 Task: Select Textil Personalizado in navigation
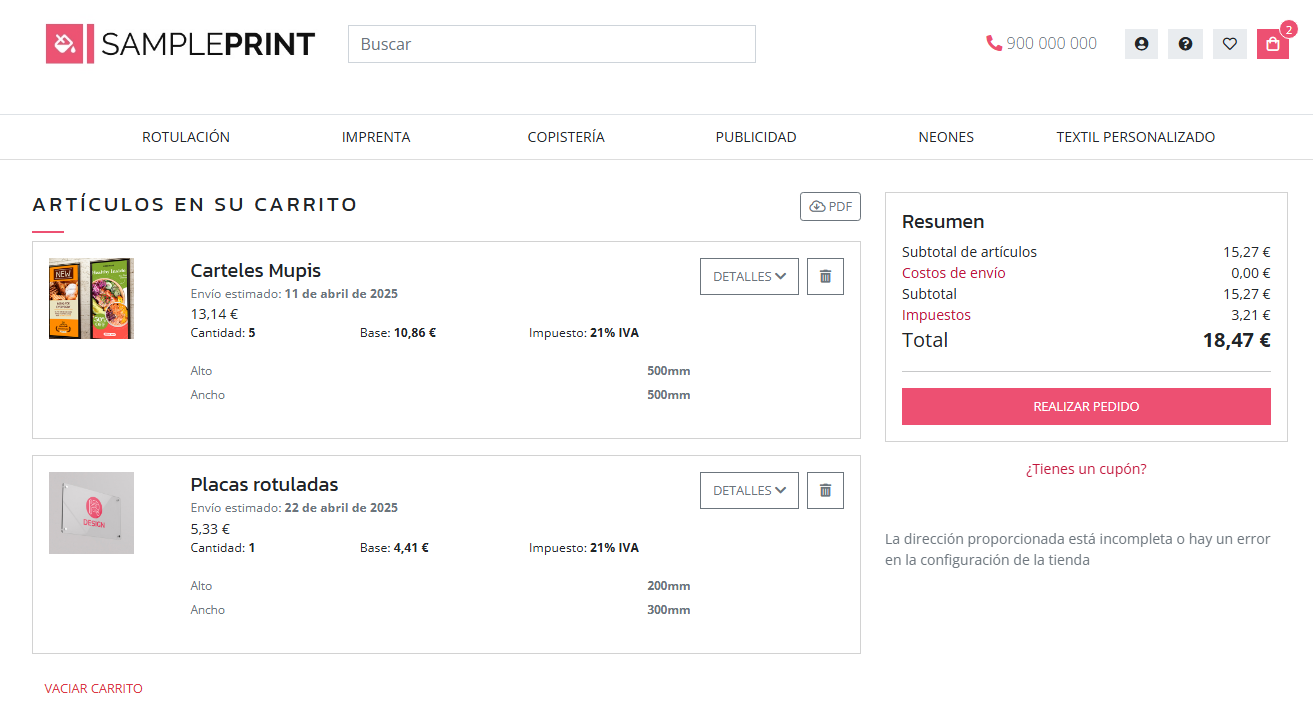pyautogui.click(x=1135, y=137)
